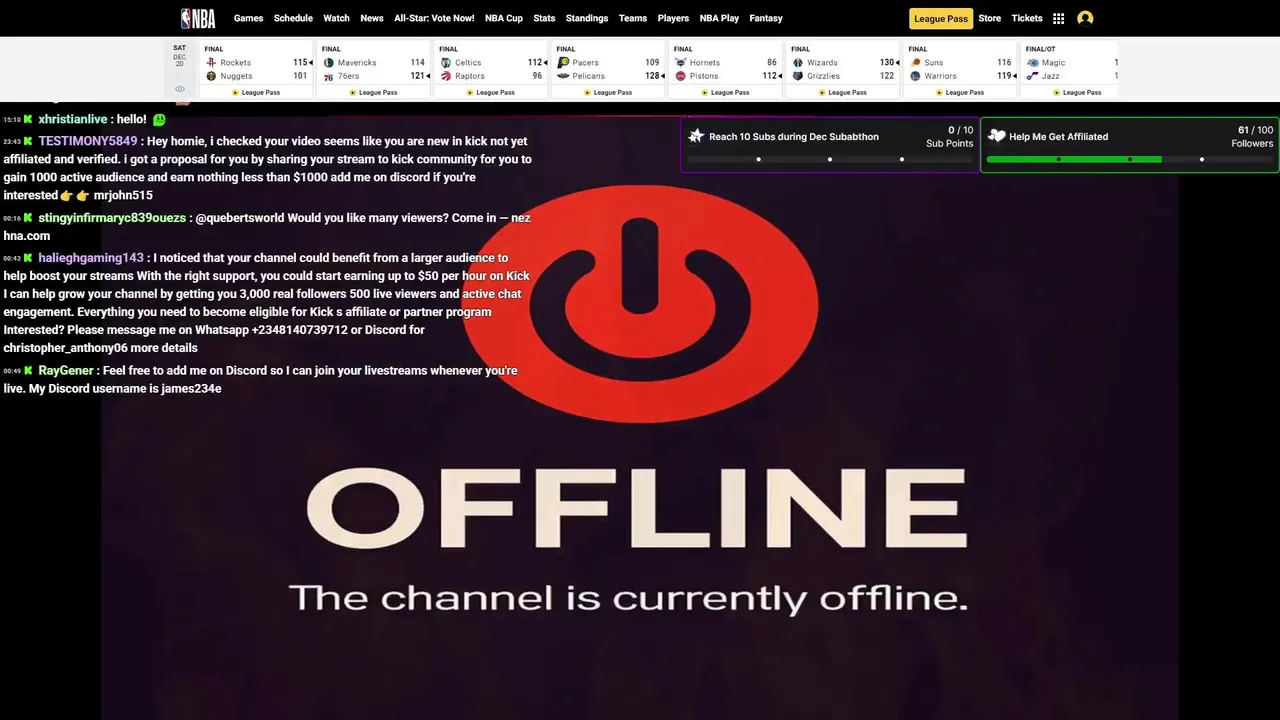Click the Magic team logo
The width and height of the screenshot is (1280, 720).
click(1032, 62)
